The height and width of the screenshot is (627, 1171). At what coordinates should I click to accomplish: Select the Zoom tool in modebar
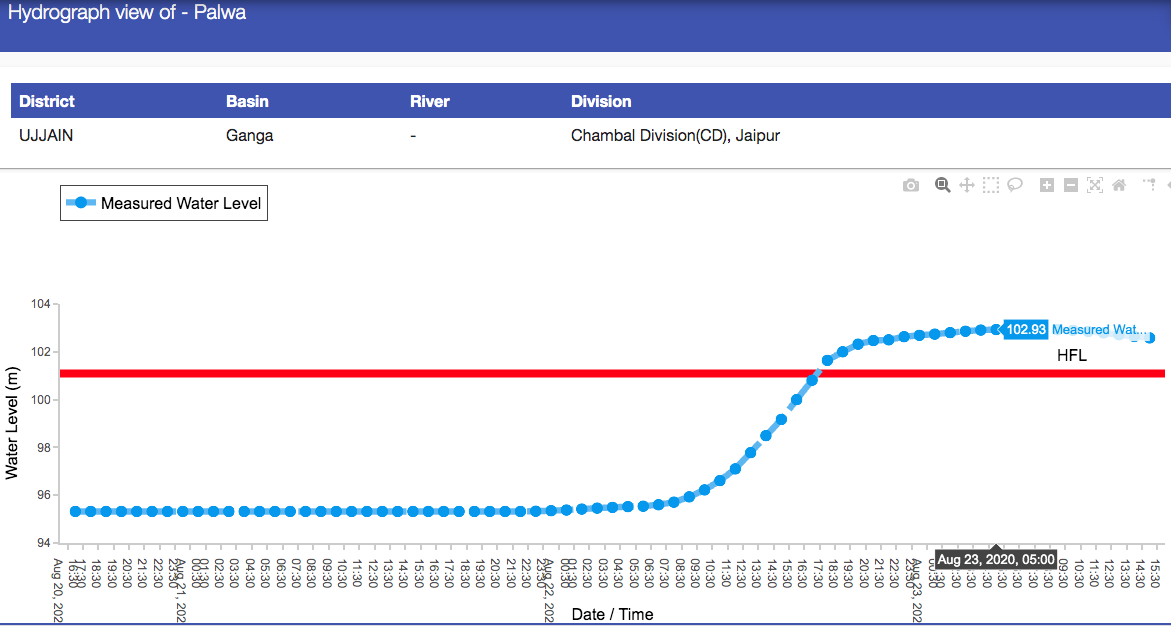click(942, 185)
